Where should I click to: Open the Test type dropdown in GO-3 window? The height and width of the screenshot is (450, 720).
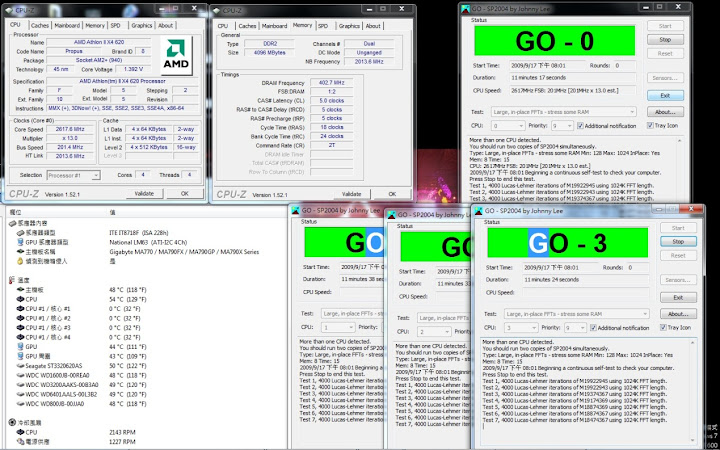point(577,314)
